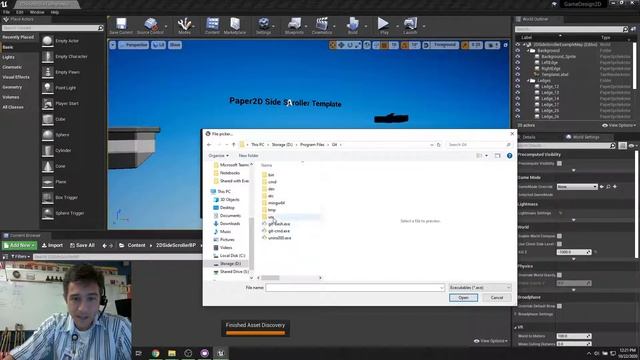640x360 pixels.
Task: Select the Sphere Trigger icon
Action: coord(48,213)
